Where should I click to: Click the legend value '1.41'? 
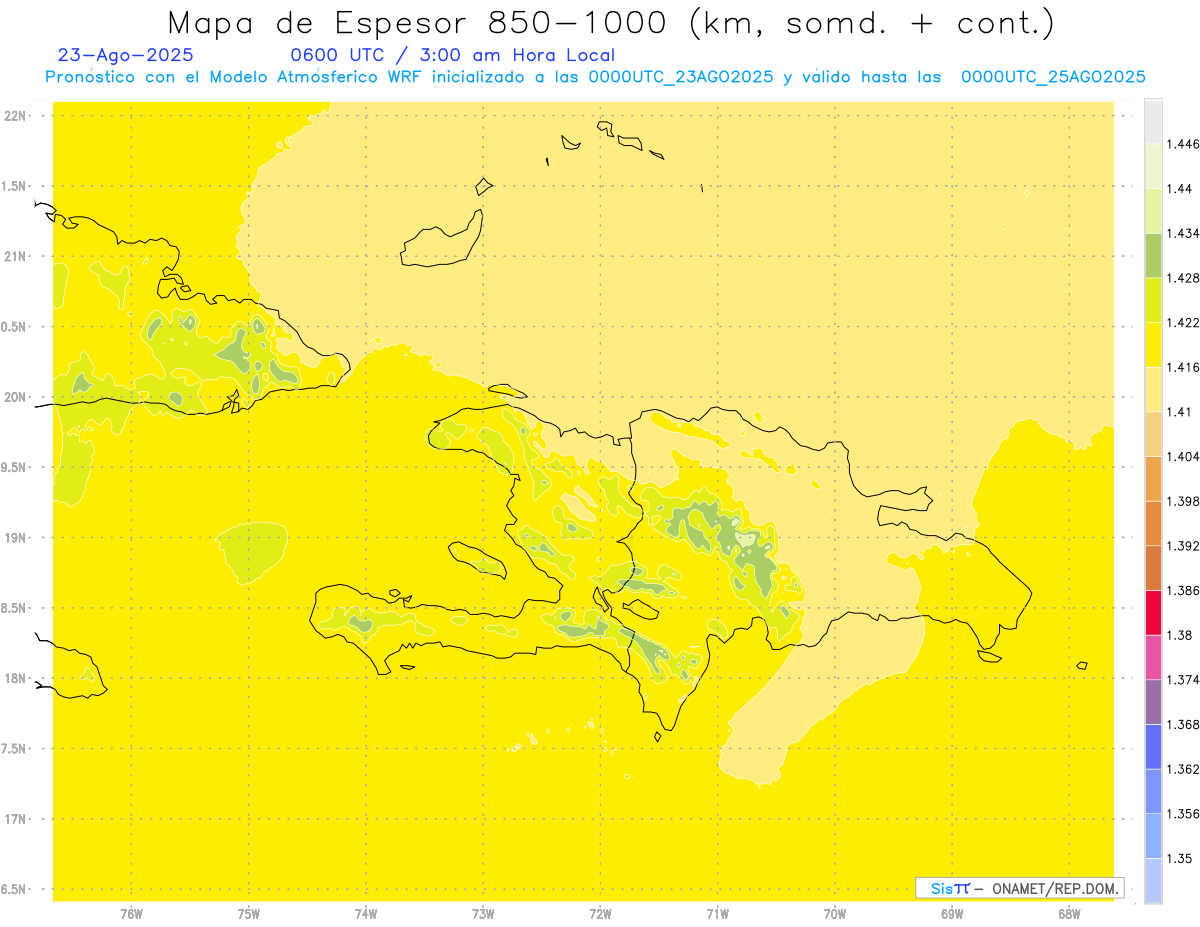pos(1181,412)
